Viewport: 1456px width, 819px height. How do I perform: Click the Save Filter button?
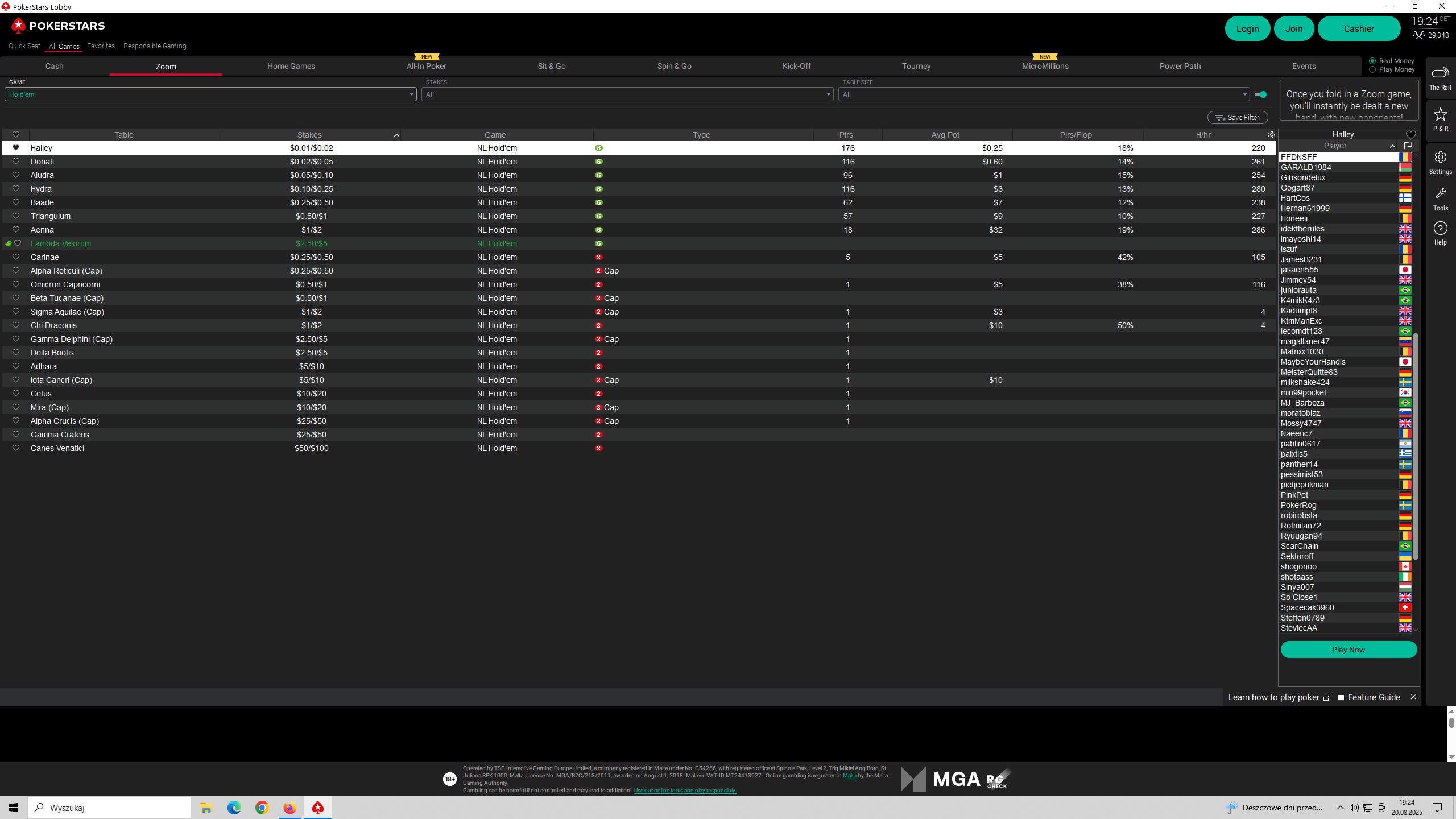click(1238, 118)
